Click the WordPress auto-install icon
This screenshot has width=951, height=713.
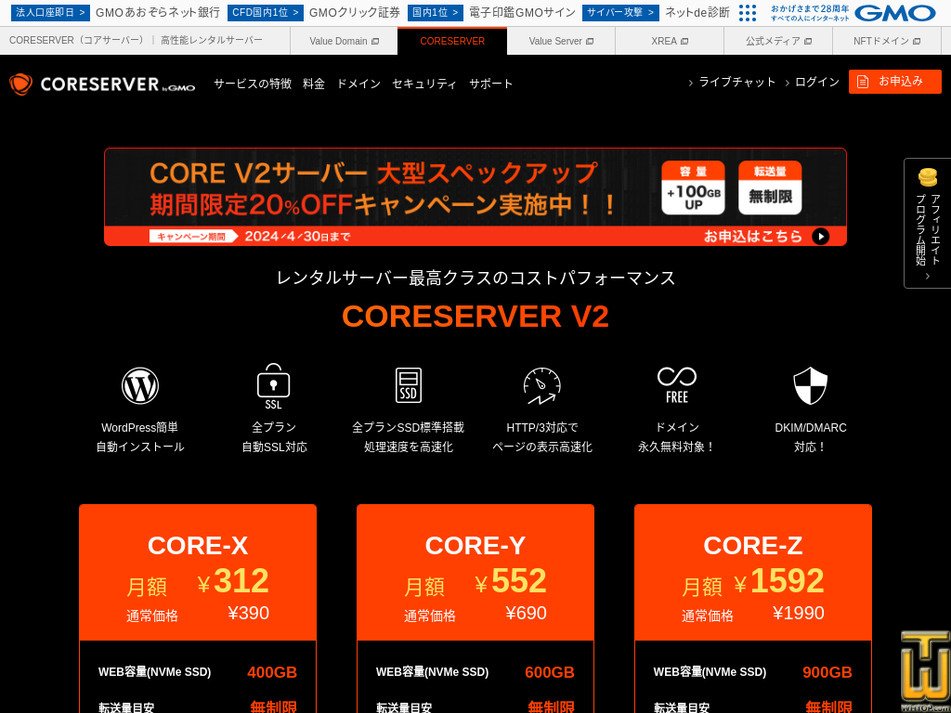click(x=139, y=385)
